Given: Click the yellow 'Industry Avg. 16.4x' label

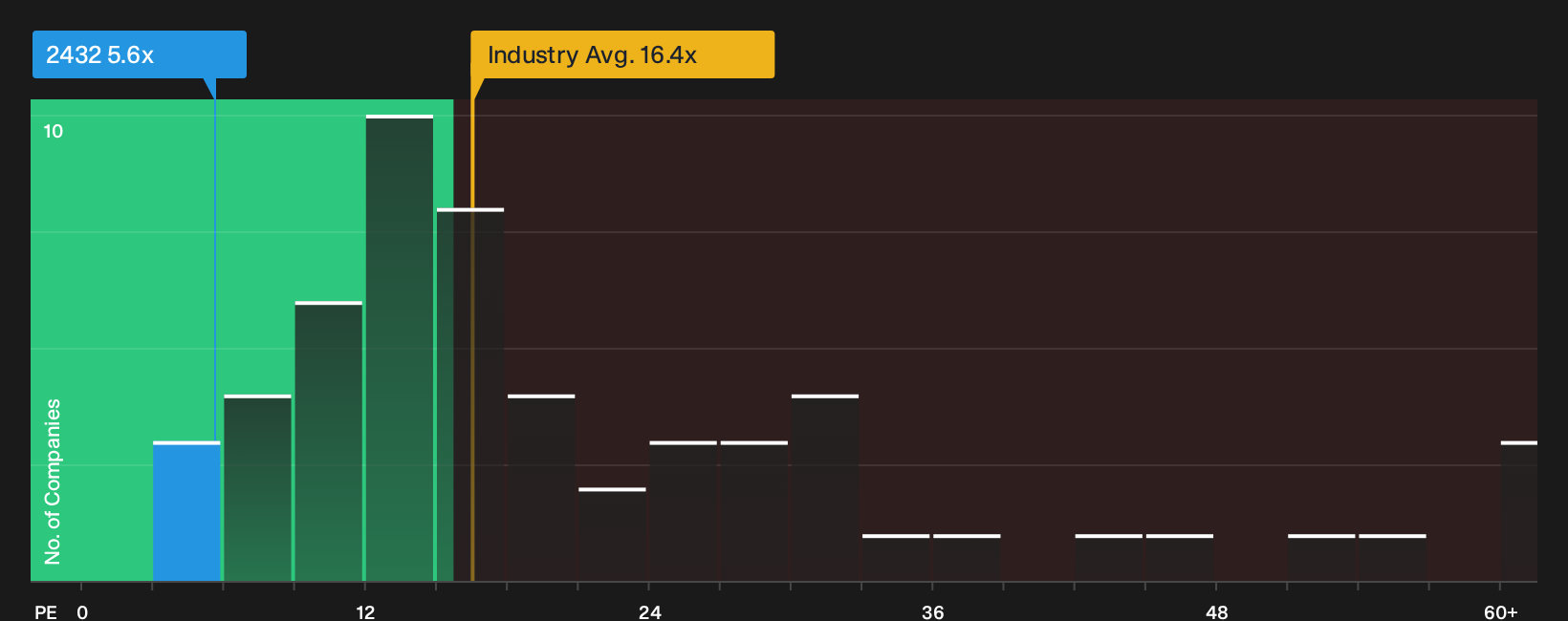Looking at the screenshot, I should (622, 54).
